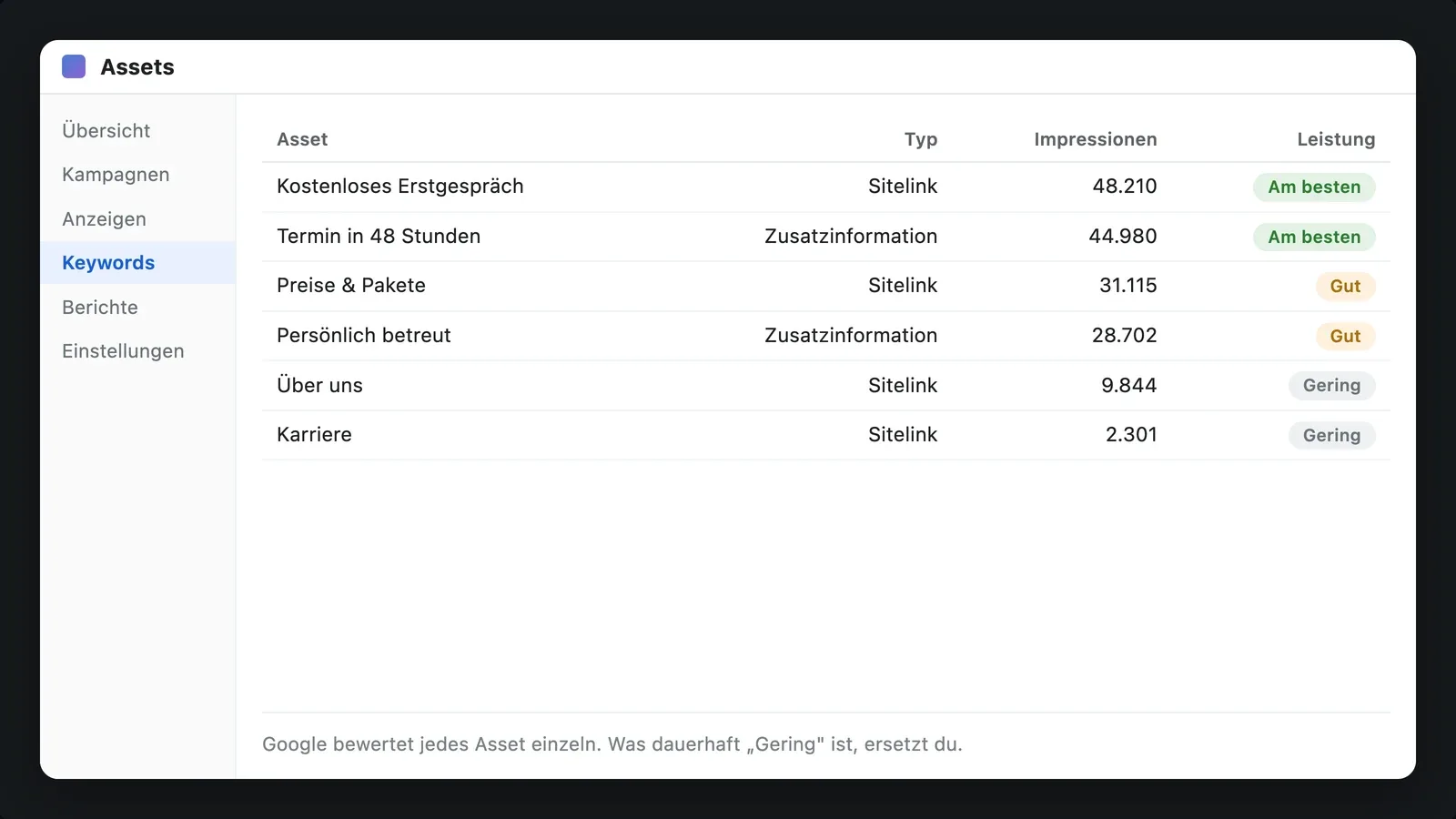Screen dimensions: 1456x819
Task: Open the Kampagnen sidebar item
Action: click(137, 175)
